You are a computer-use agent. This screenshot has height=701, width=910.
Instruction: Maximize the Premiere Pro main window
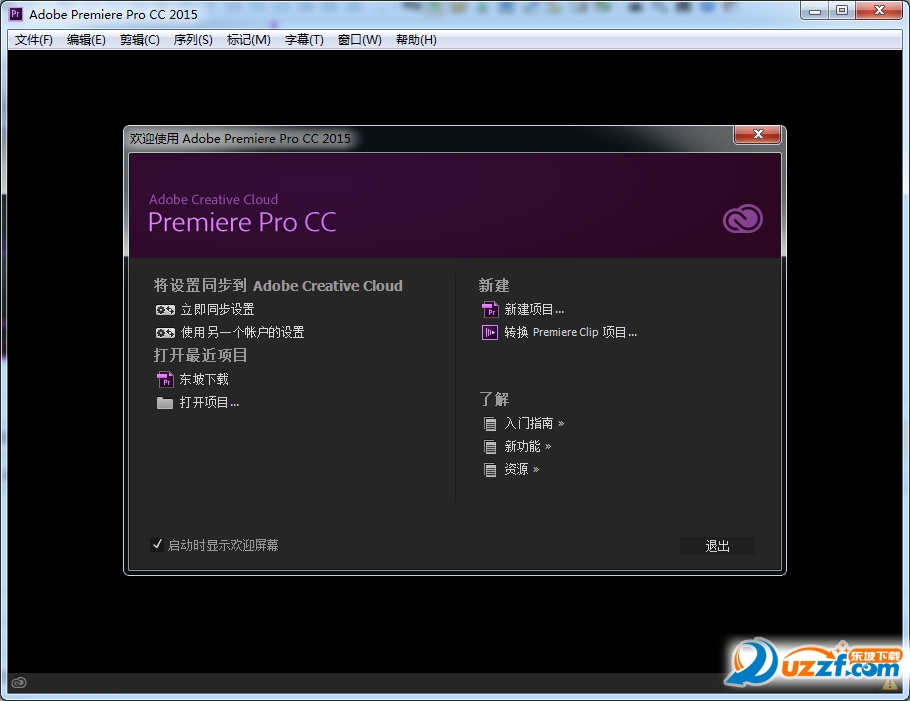pos(842,11)
